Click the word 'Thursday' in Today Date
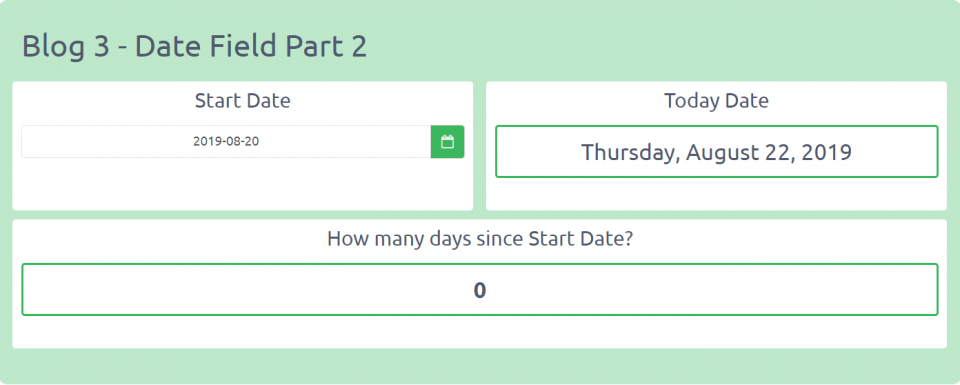The height and width of the screenshot is (385, 960). click(628, 152)
